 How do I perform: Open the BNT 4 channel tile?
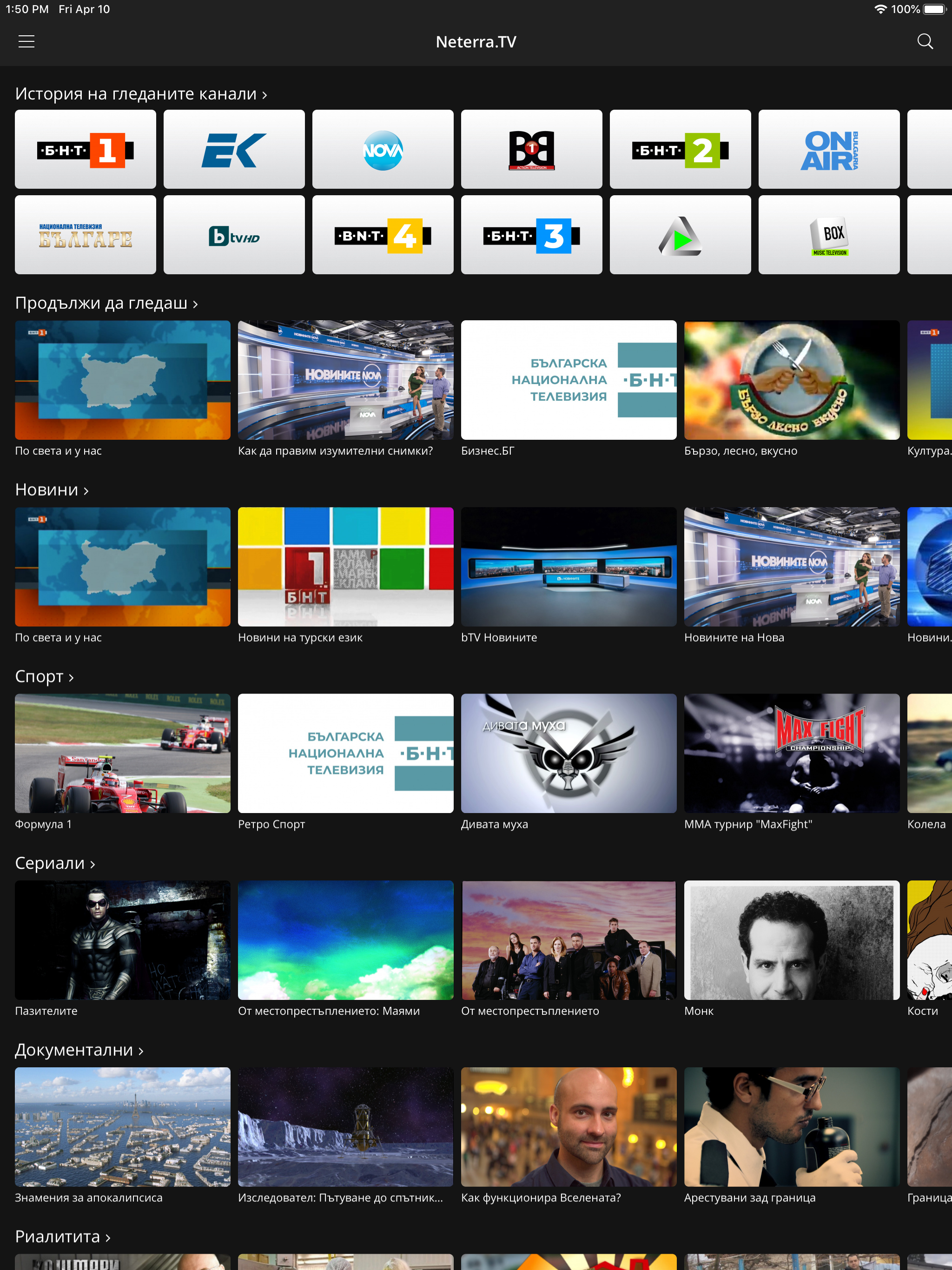(383, 235)
